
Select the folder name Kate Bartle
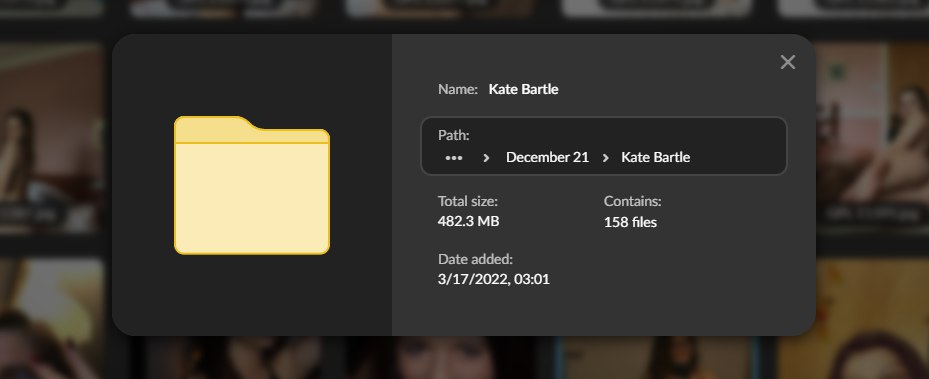click(523, 89)
